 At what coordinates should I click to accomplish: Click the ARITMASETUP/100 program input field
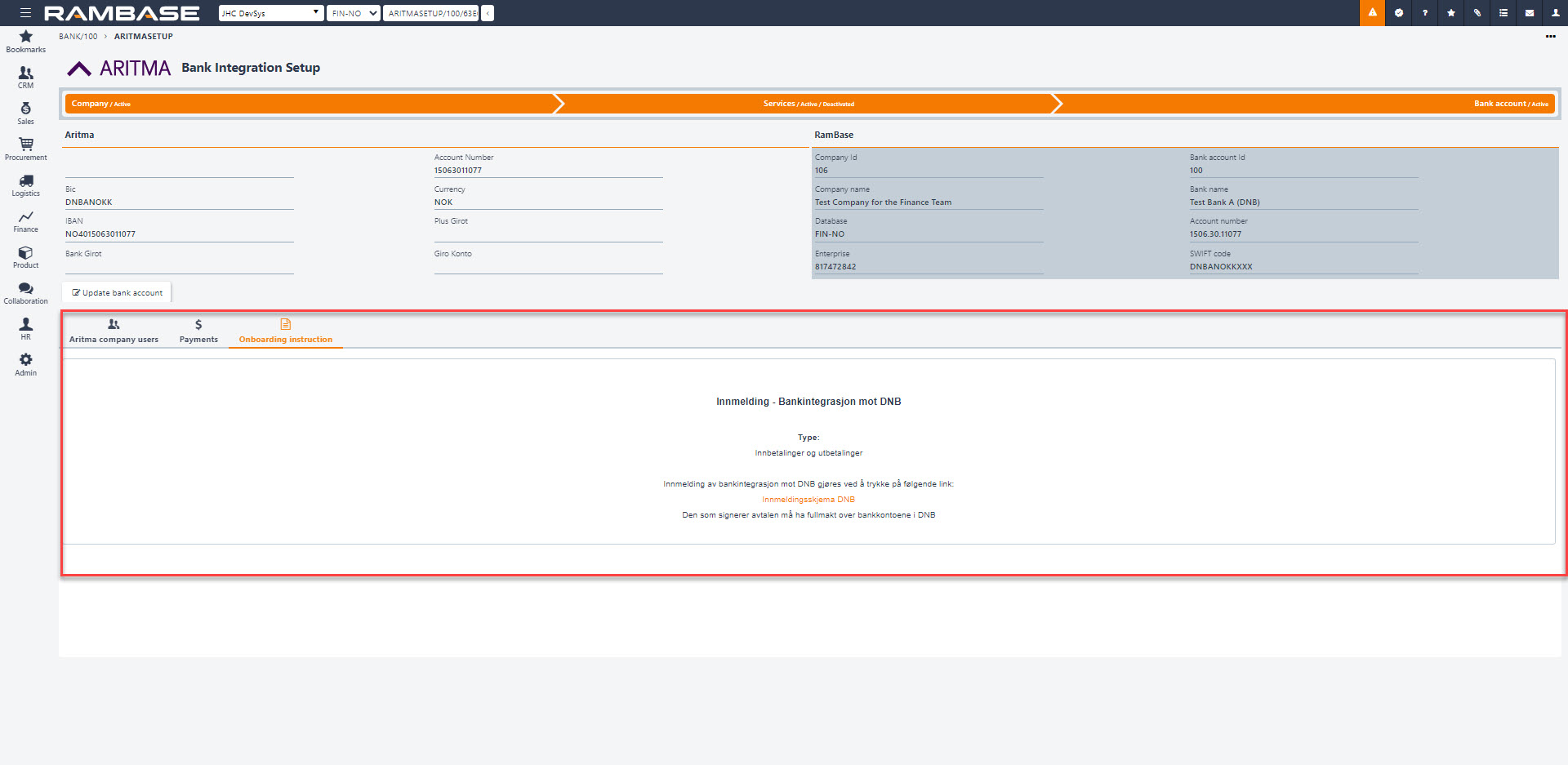click(x=431, y=13)
